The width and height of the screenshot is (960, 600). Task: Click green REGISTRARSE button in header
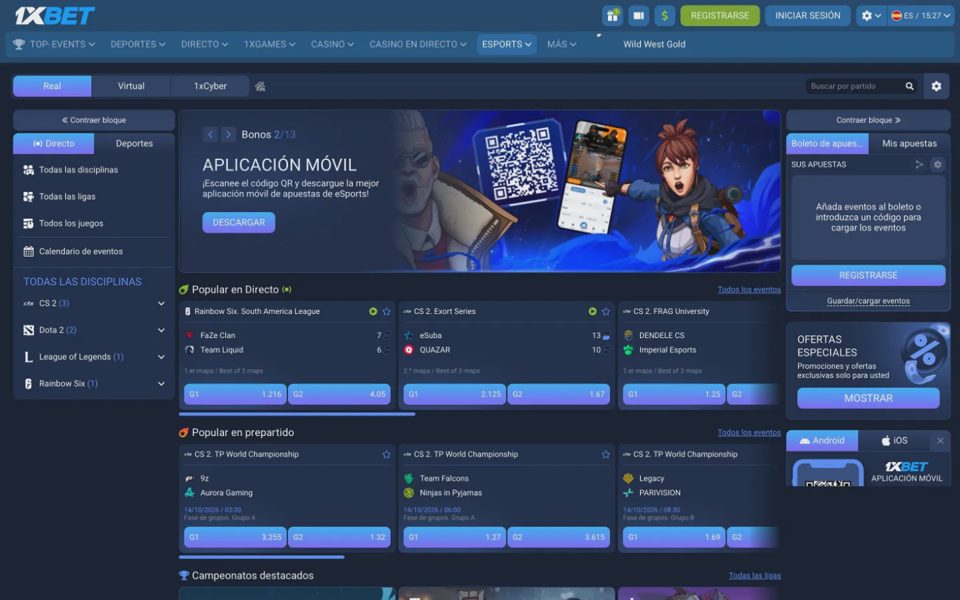(x=720, y=15)
